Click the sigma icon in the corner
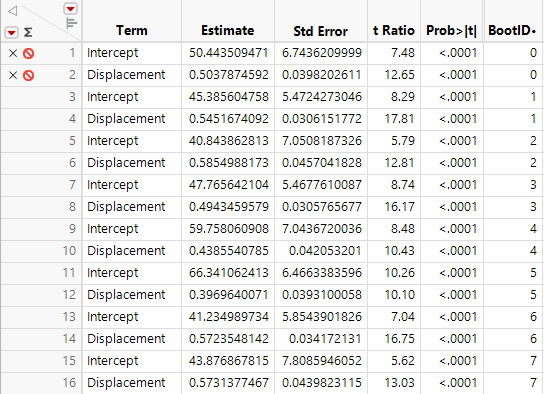The width and height of the screenshot is (544, 394). pyautogui.click(x=28, y=33)
